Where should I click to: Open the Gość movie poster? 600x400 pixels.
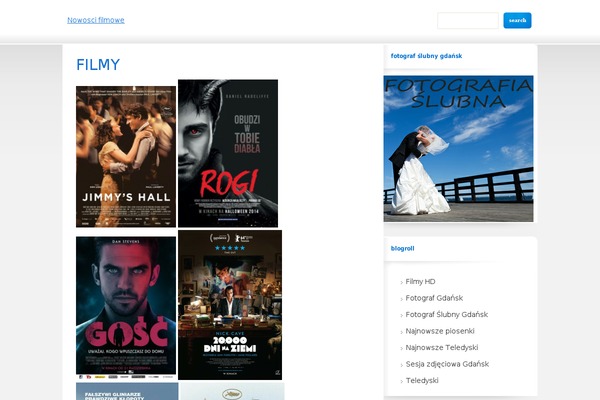pos(126,308)
